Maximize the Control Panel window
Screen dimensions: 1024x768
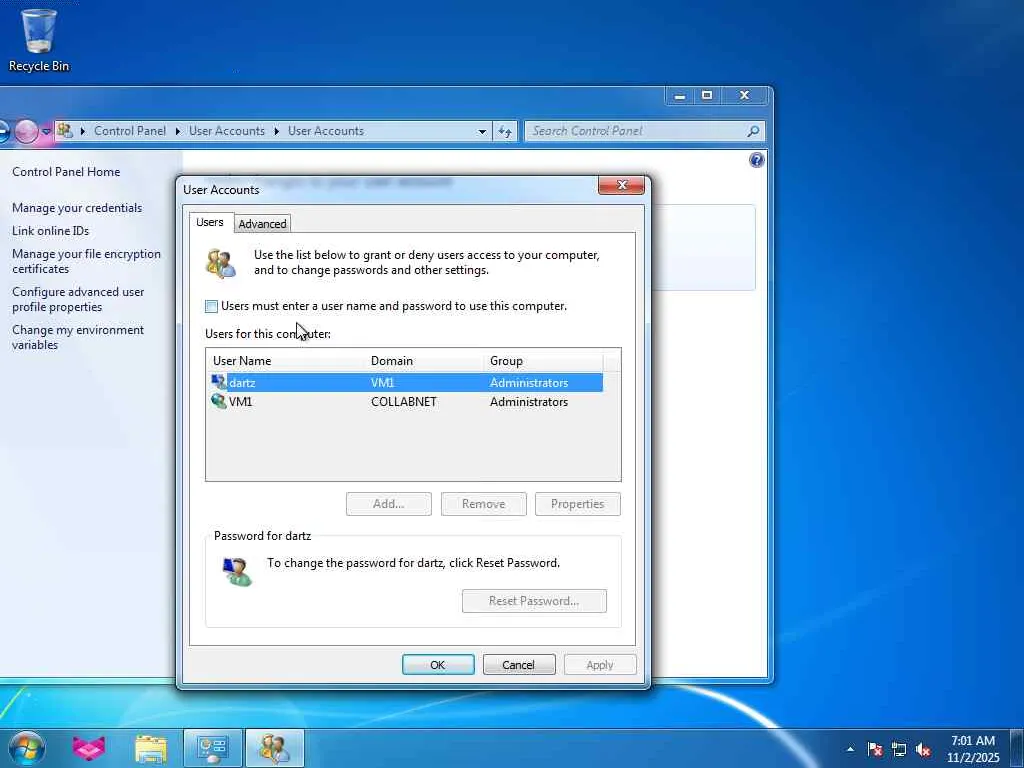[707, 95]
